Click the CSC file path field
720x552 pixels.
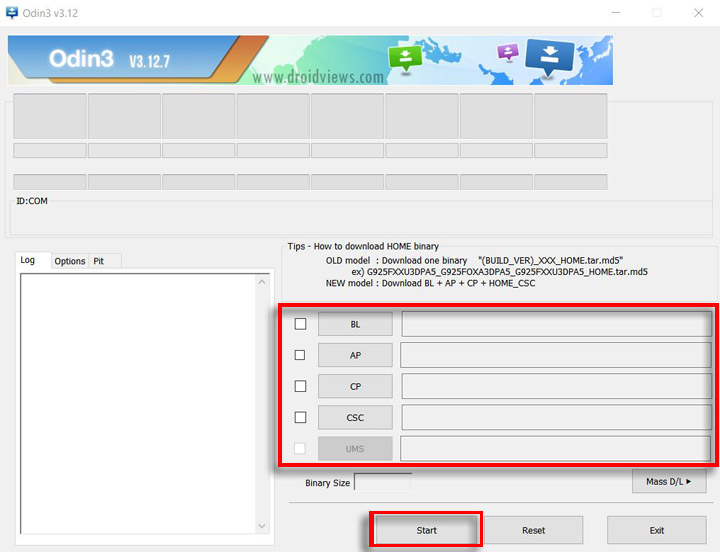coord(557,417)
